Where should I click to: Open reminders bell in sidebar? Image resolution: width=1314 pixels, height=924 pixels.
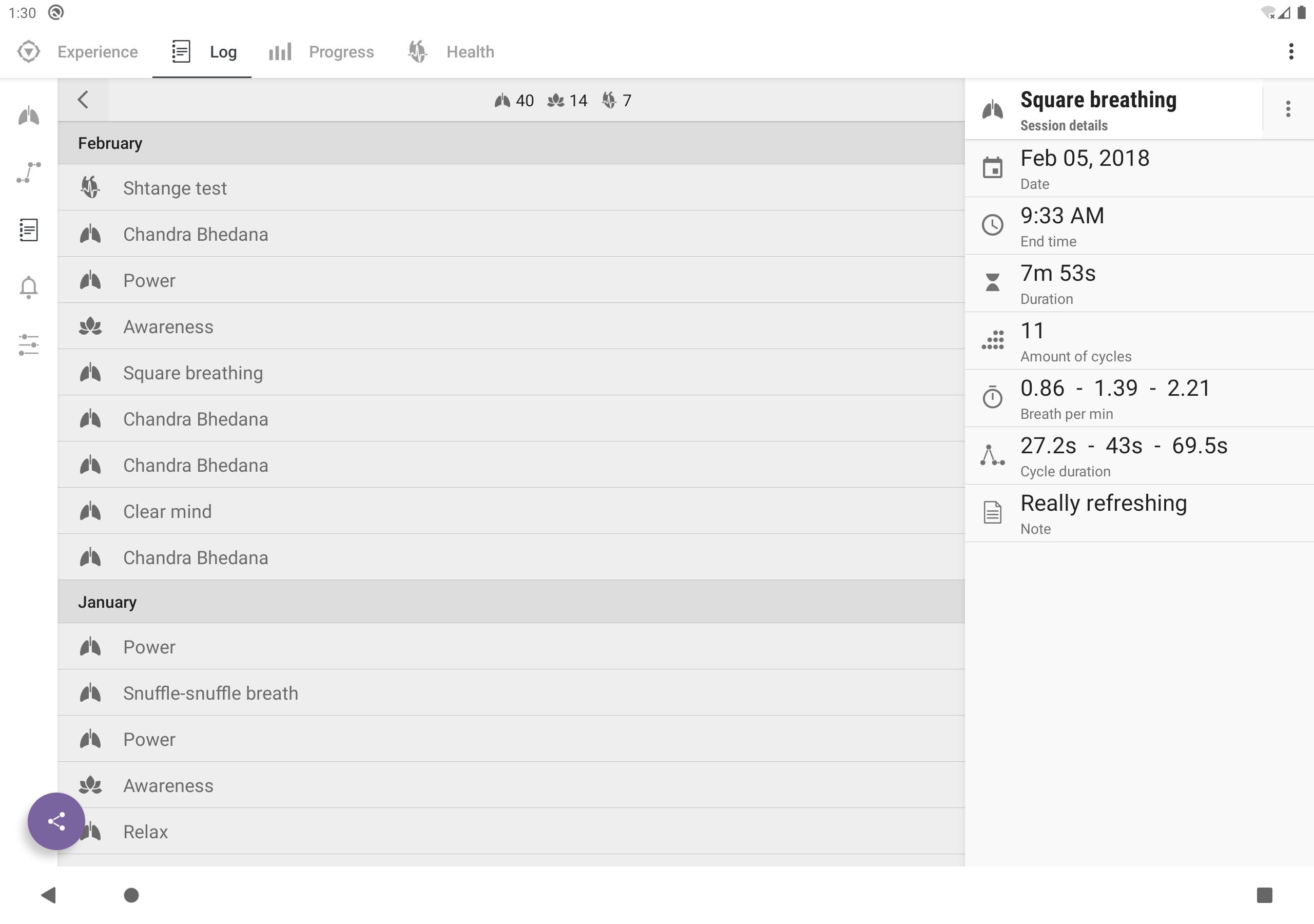point(29,287)
